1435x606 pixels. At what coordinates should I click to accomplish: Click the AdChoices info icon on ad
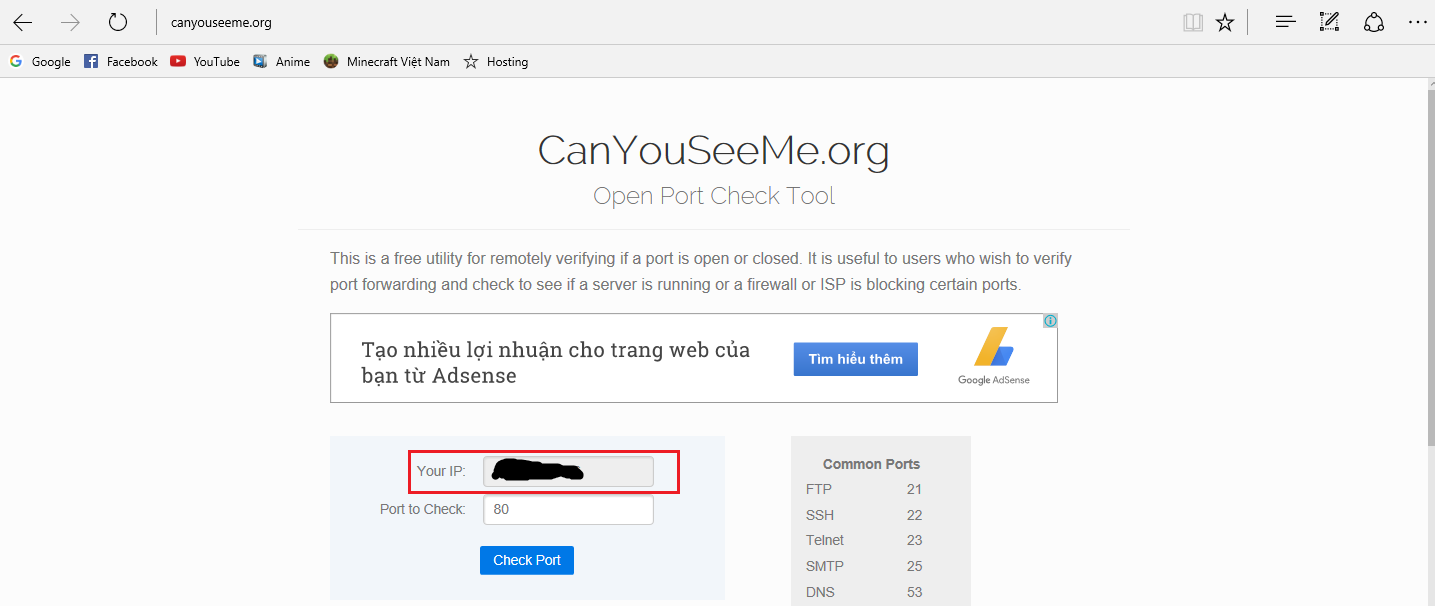point(1050,321)
